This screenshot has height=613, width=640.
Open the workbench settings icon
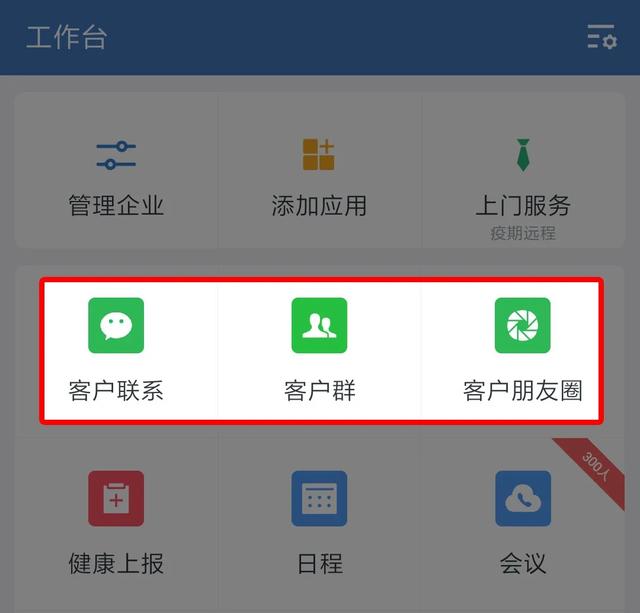click(x=602, y=37)
